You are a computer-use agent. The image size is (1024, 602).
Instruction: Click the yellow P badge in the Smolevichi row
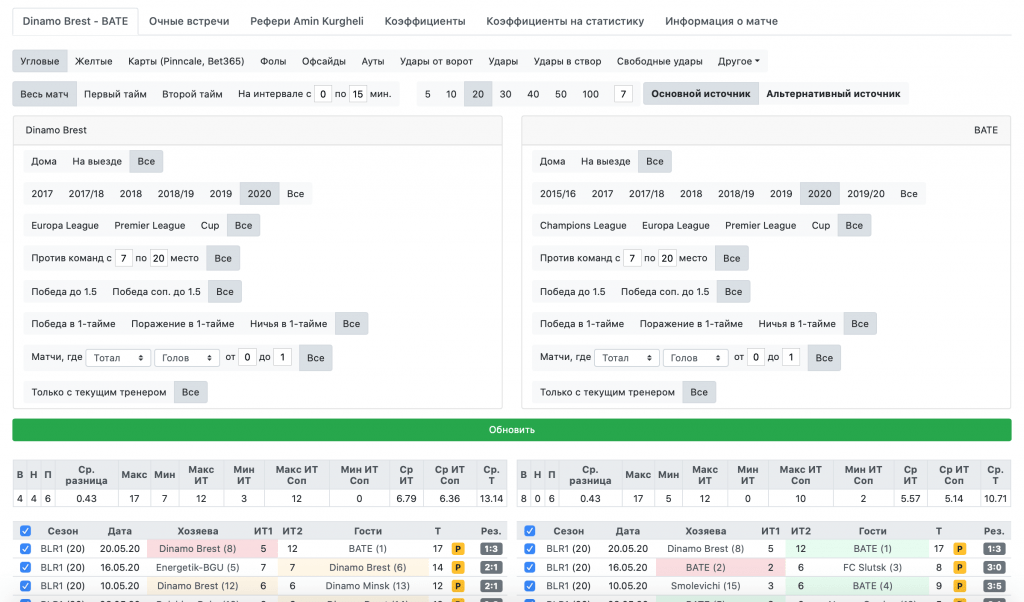(957, 586)
